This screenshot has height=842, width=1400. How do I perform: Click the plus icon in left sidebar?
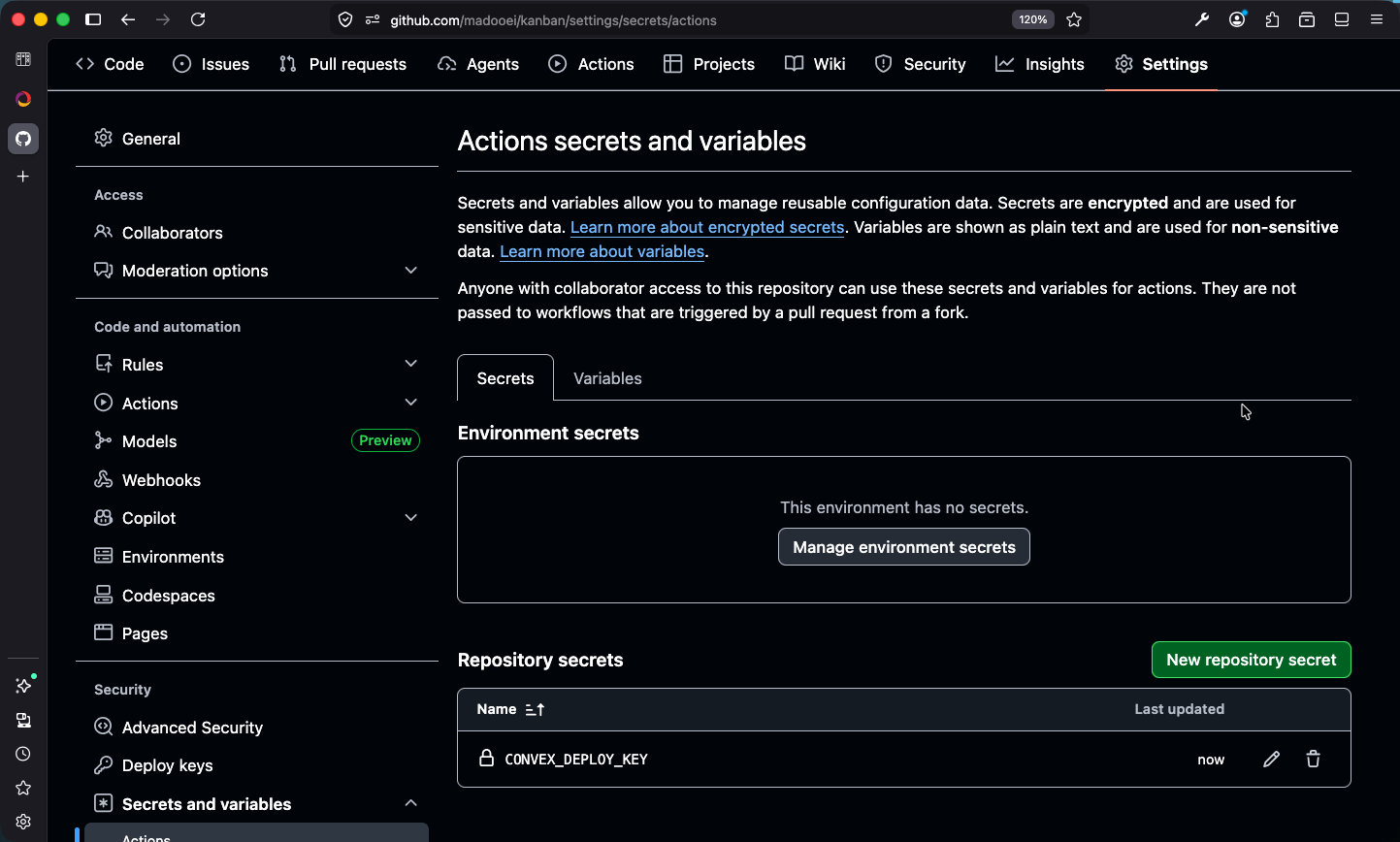pos(23,177)
